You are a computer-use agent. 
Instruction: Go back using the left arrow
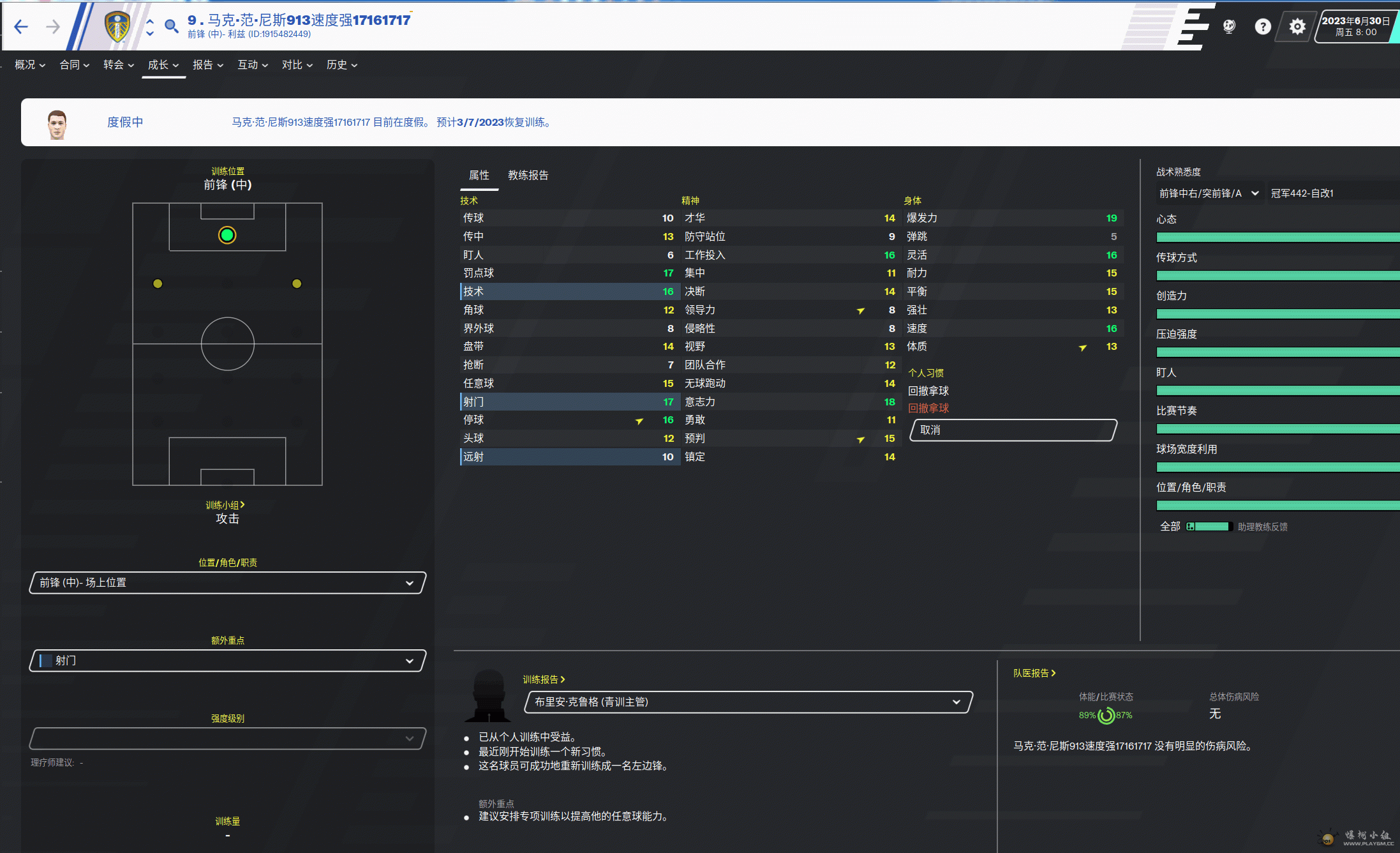21,27
